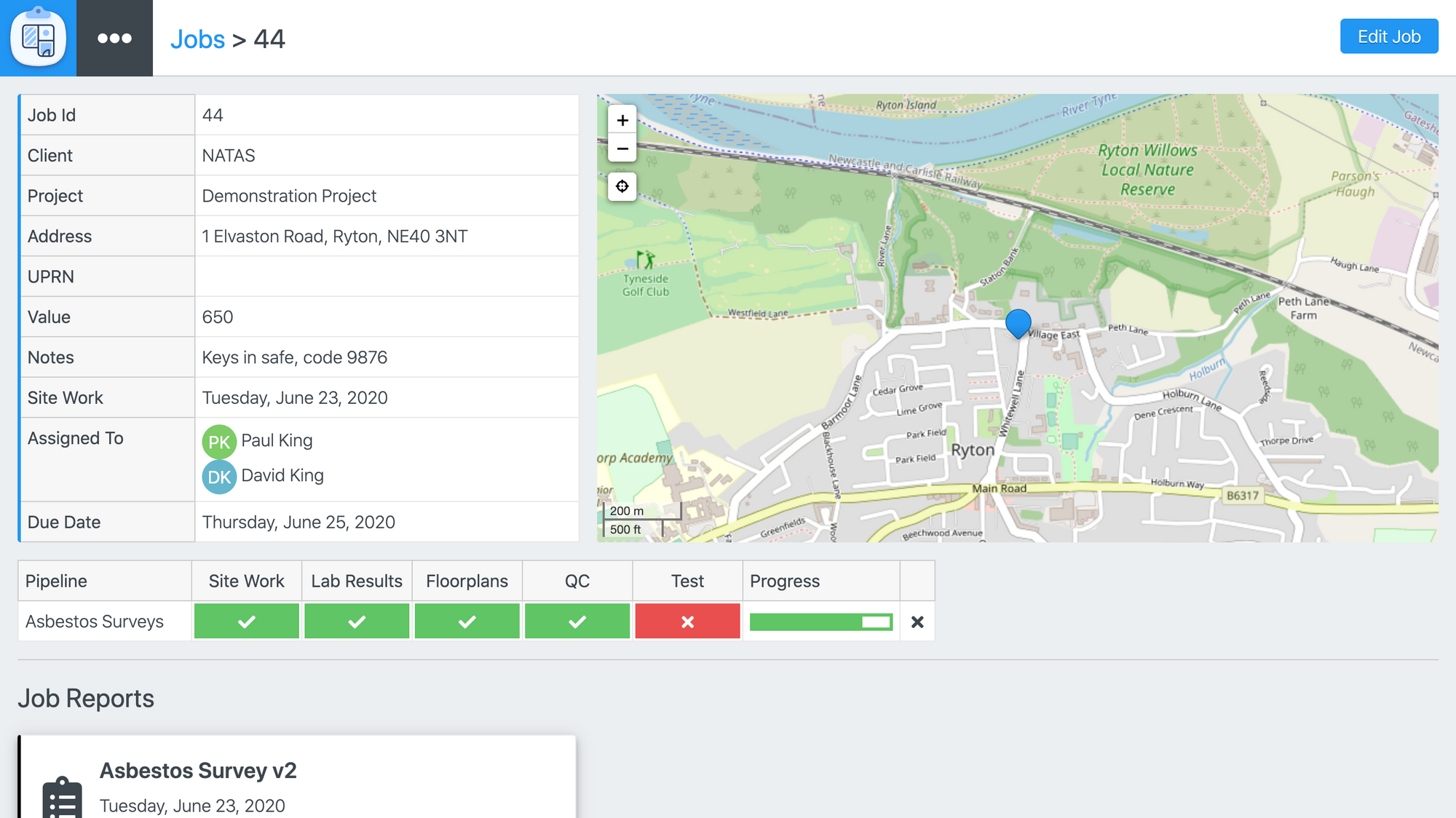Click the locate-me crosshair on the map
Screen dimensions: 1456x818
[622, 186]
